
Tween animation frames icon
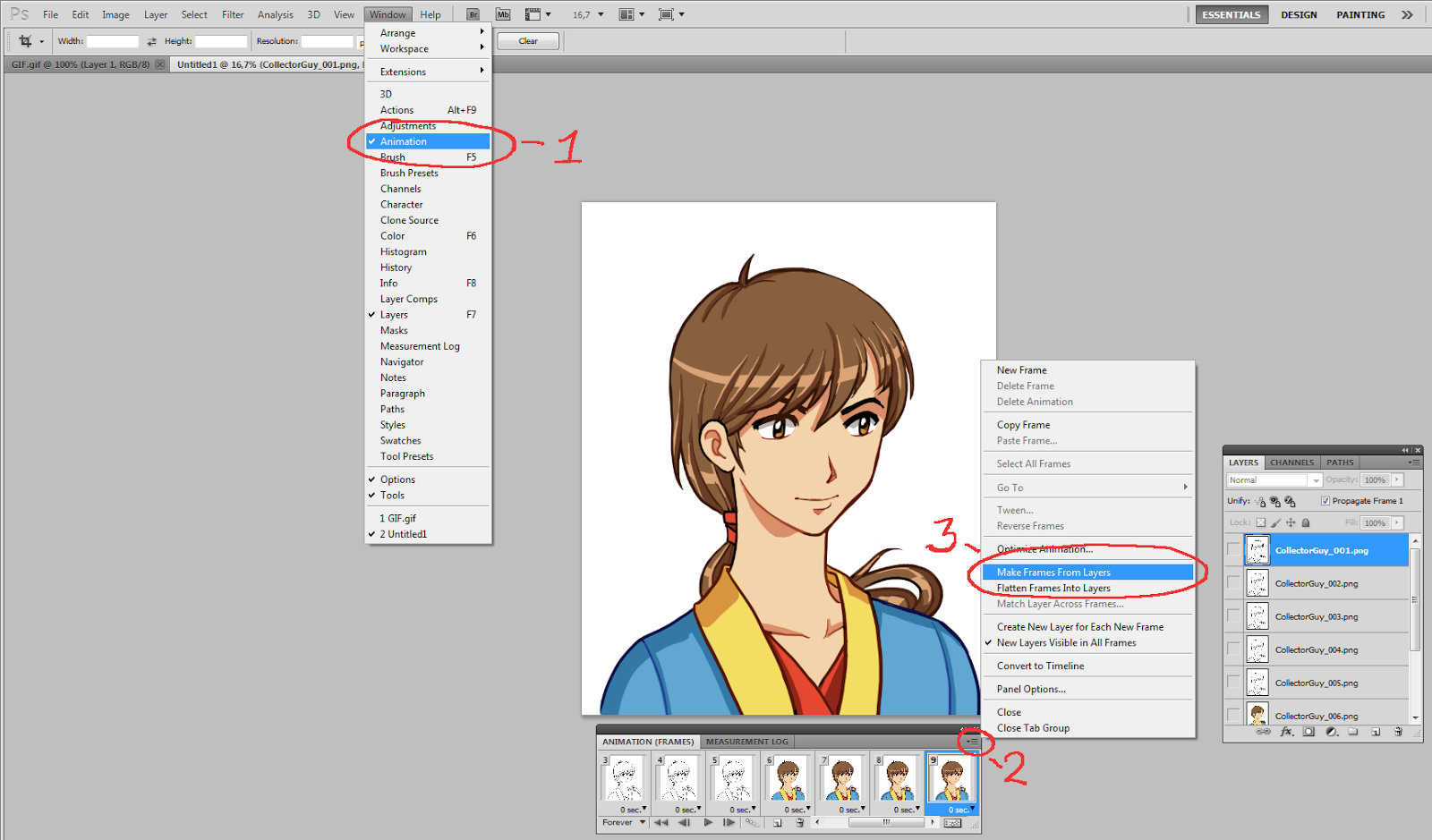pos(752,822)
